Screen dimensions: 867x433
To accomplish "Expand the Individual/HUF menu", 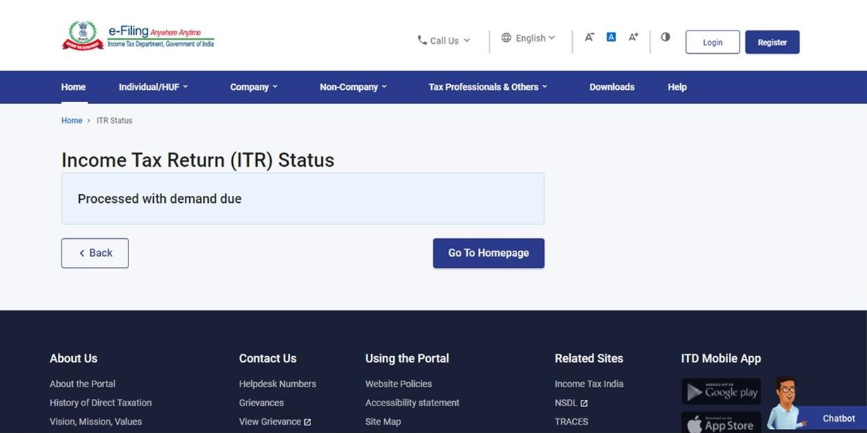I will [153, 87].
